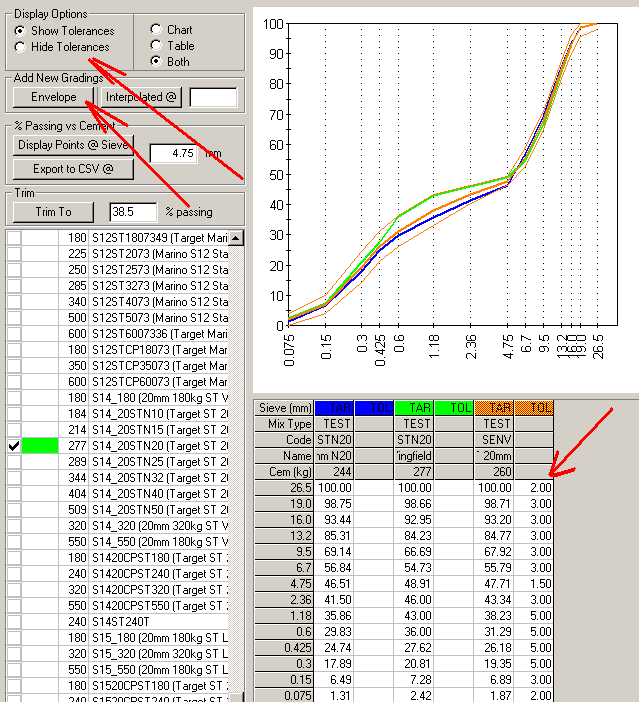639x702 pixels.
Task: Click the Envelope button
Action: pos(53,97)
